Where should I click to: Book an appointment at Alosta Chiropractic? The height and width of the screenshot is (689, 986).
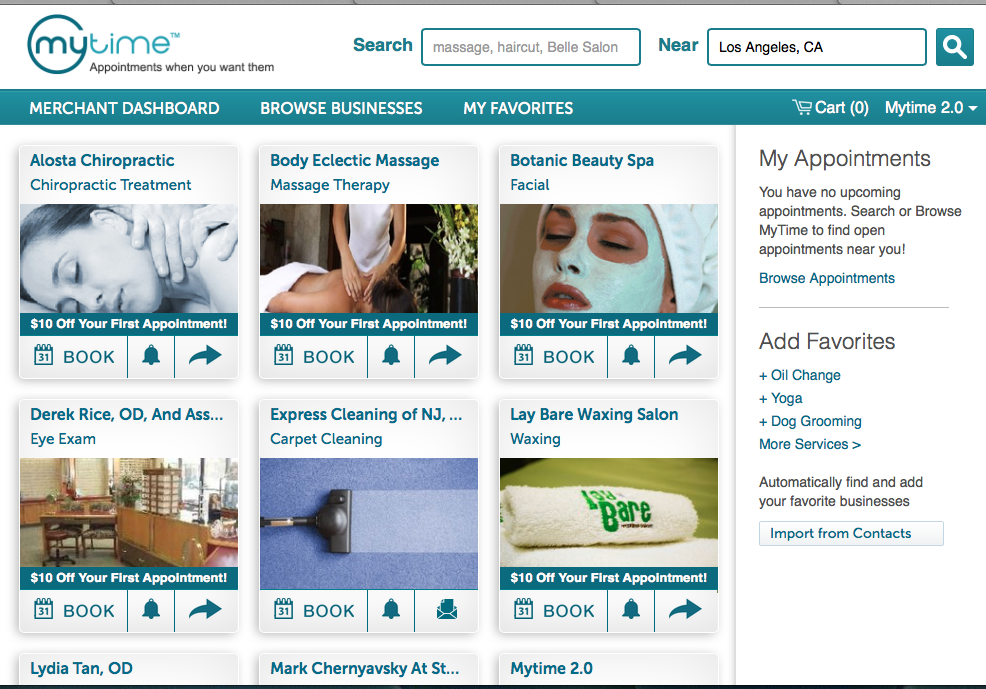point(74,356)
